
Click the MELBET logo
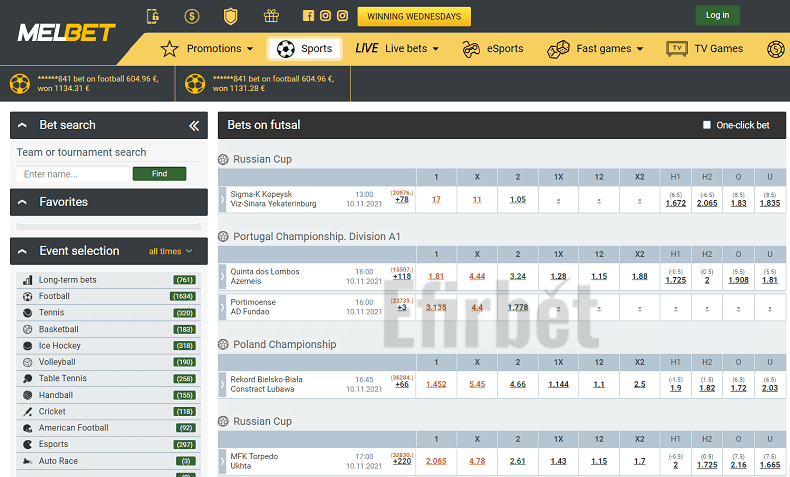point(67,33)
